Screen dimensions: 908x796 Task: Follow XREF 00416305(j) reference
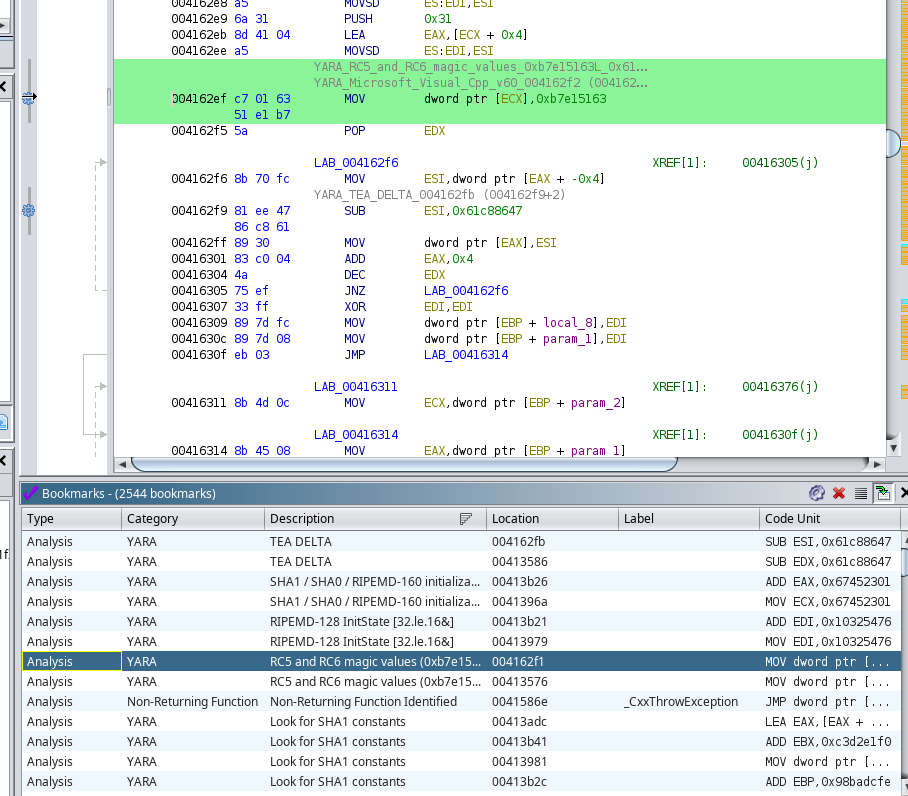point(780,163)
